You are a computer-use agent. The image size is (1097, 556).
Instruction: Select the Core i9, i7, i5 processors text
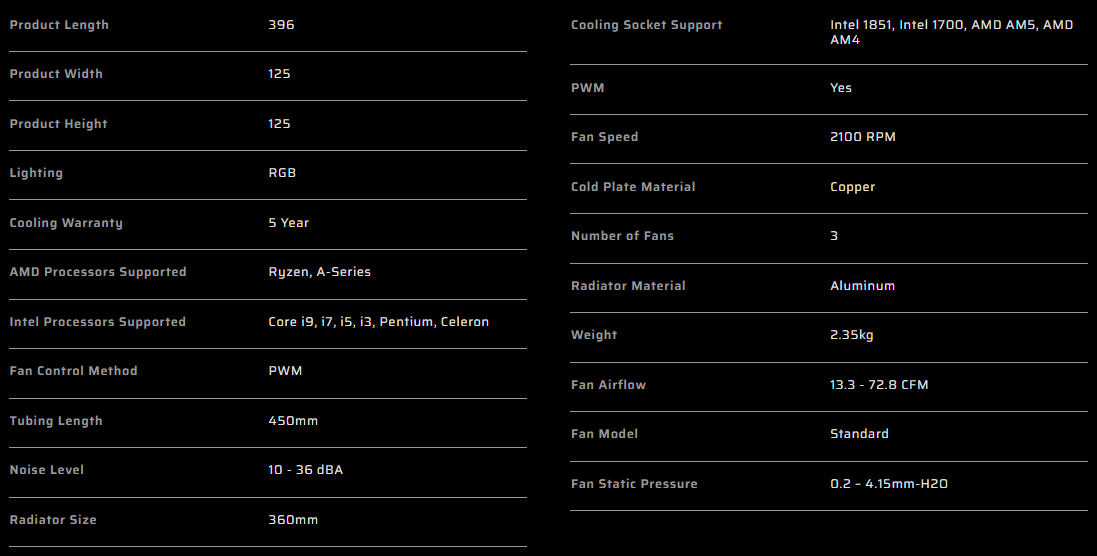[x=379, y=322]
